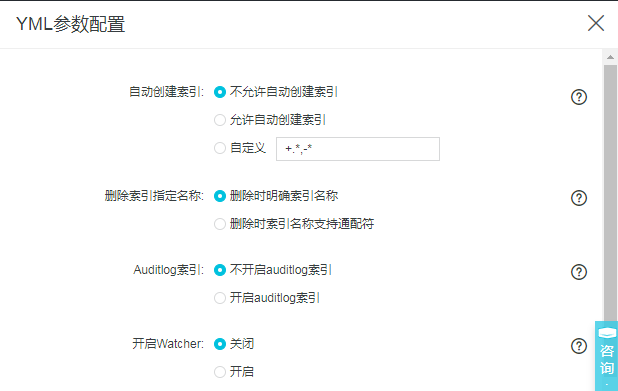Select 不开启auditlog索引 radio option
Image resolution: width=618 pixels, height=391 pixels.
(x=220, y=270)
